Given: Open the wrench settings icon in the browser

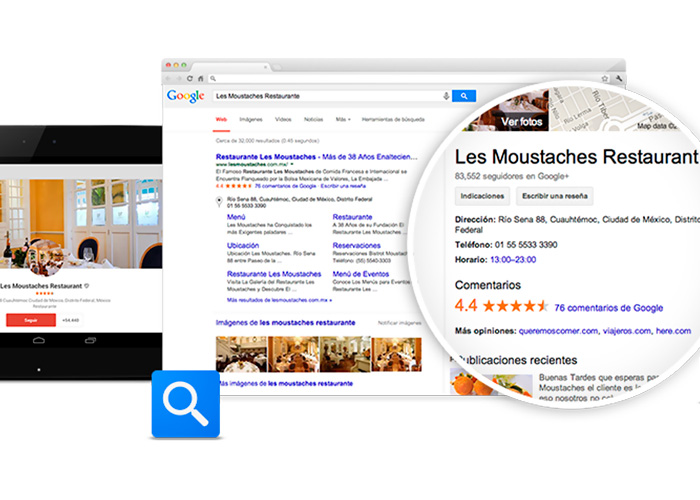Looking at the screenshot, I should 619,79.
